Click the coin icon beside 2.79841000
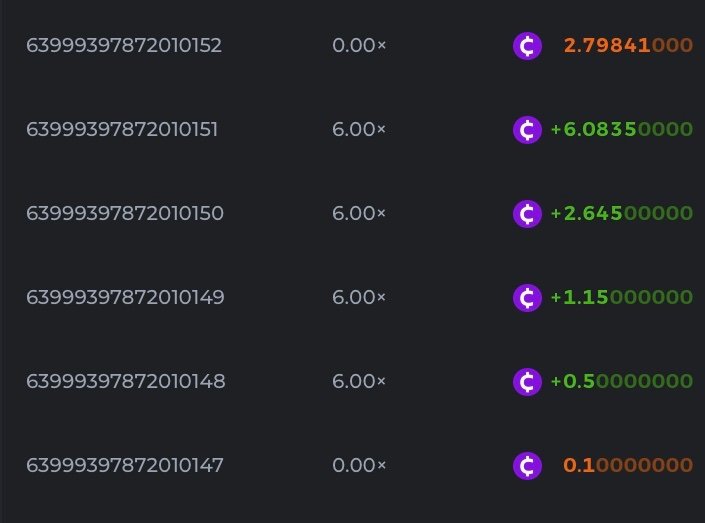 tap(527, 46)
